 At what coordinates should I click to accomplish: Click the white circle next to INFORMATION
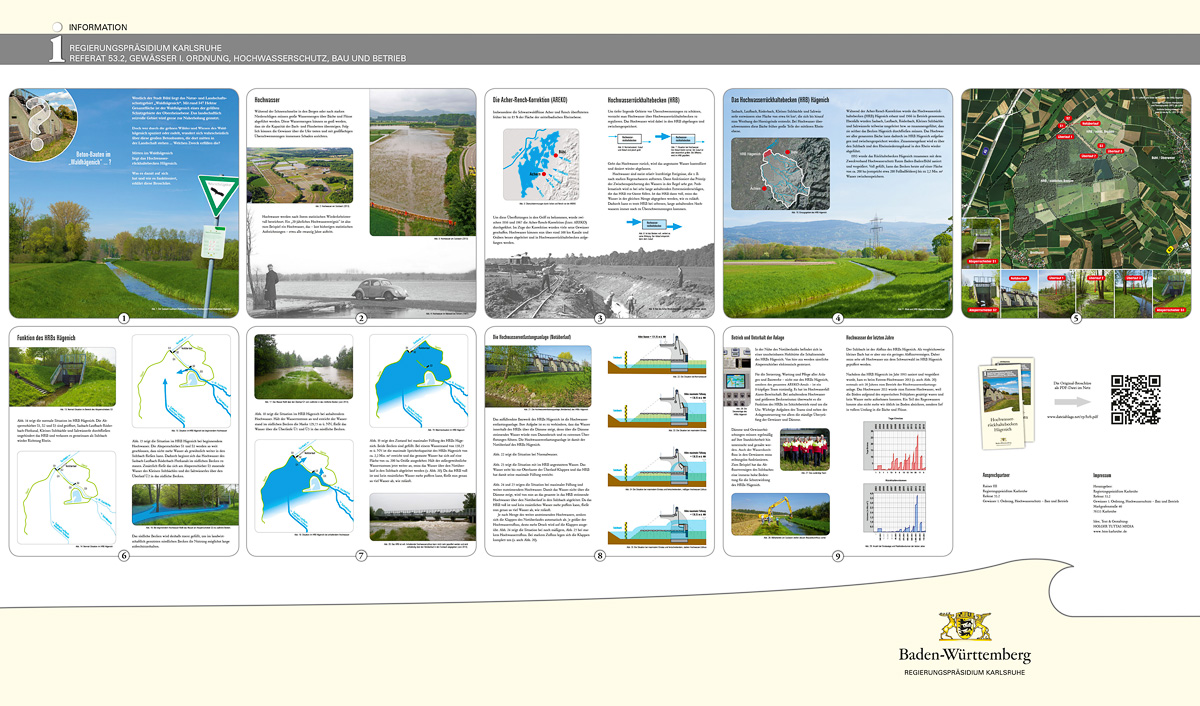58,27
